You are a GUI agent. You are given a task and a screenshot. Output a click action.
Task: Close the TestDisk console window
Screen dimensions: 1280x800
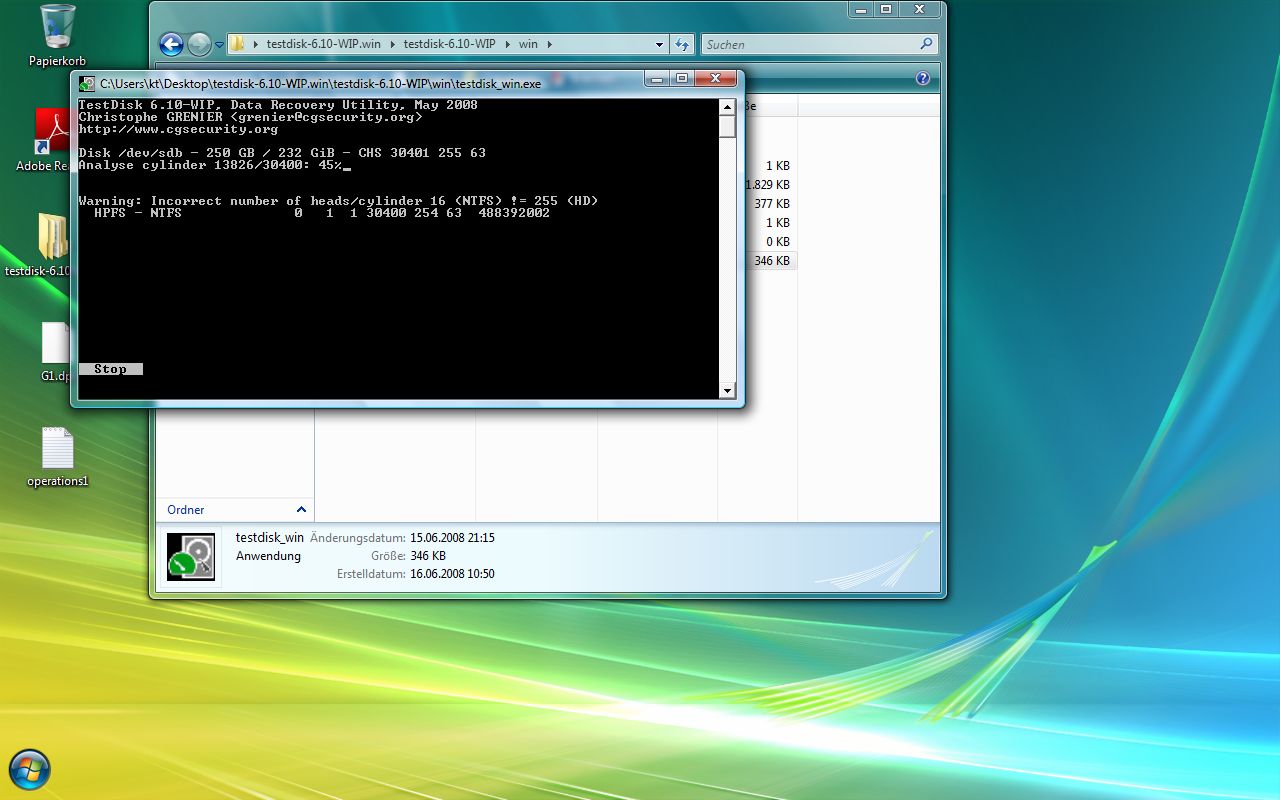click(x=716, y=79)
